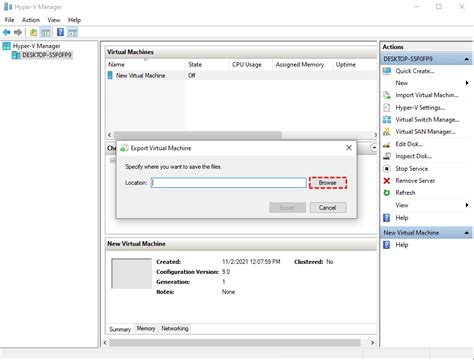The image size is (474, 360).
Task: Click the Hyper-V Manager title bar icon
Action: click(8, 7)
